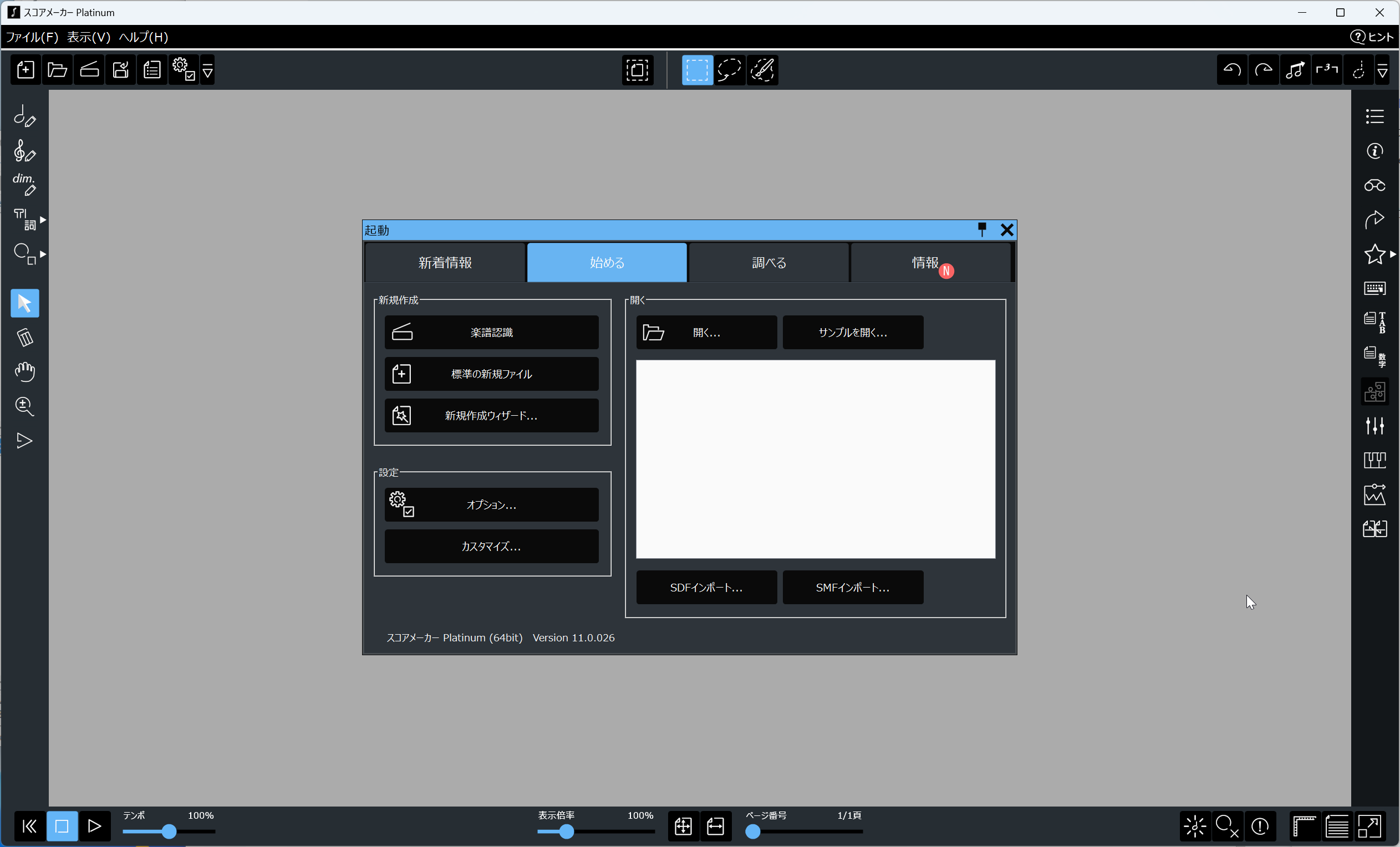Click the テンポ slider handle

[169, 831]
